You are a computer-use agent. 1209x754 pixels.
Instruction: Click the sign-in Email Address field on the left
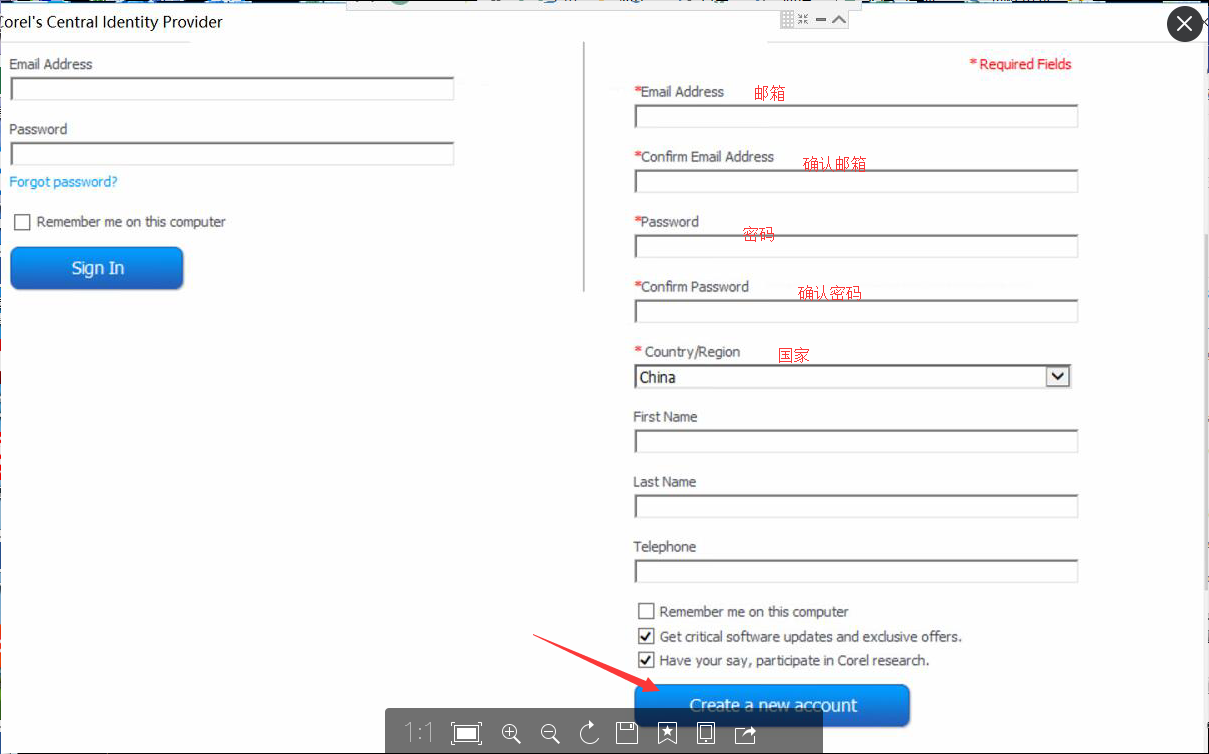(232, 89)
